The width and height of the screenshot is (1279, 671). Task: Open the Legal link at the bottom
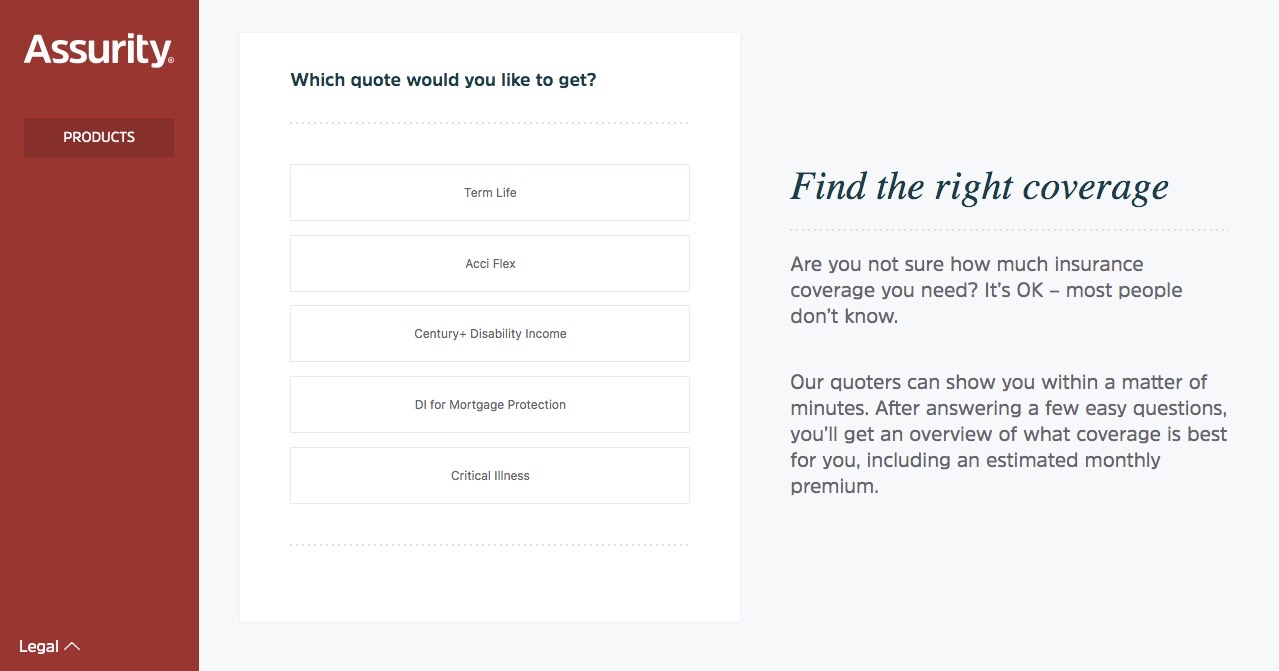[x=39, y=647]
